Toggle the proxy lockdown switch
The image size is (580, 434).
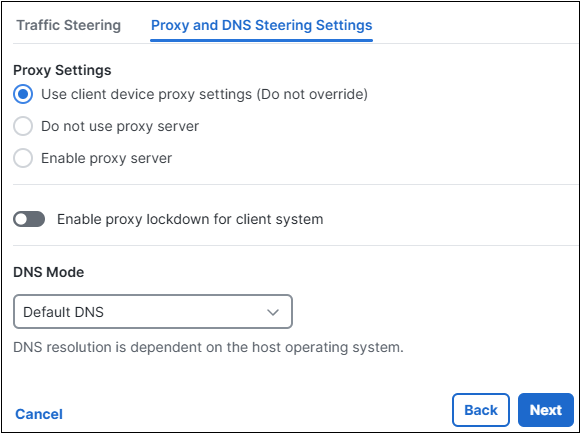(29, 219)
